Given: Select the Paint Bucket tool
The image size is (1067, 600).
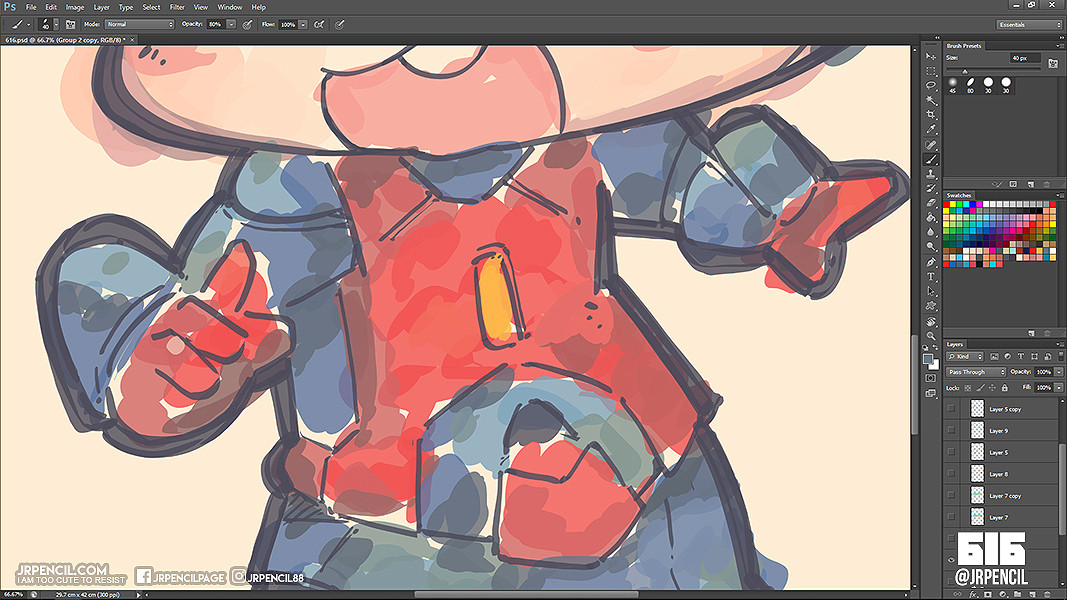Looking at the screenshot, I should (x=931, y=218).
